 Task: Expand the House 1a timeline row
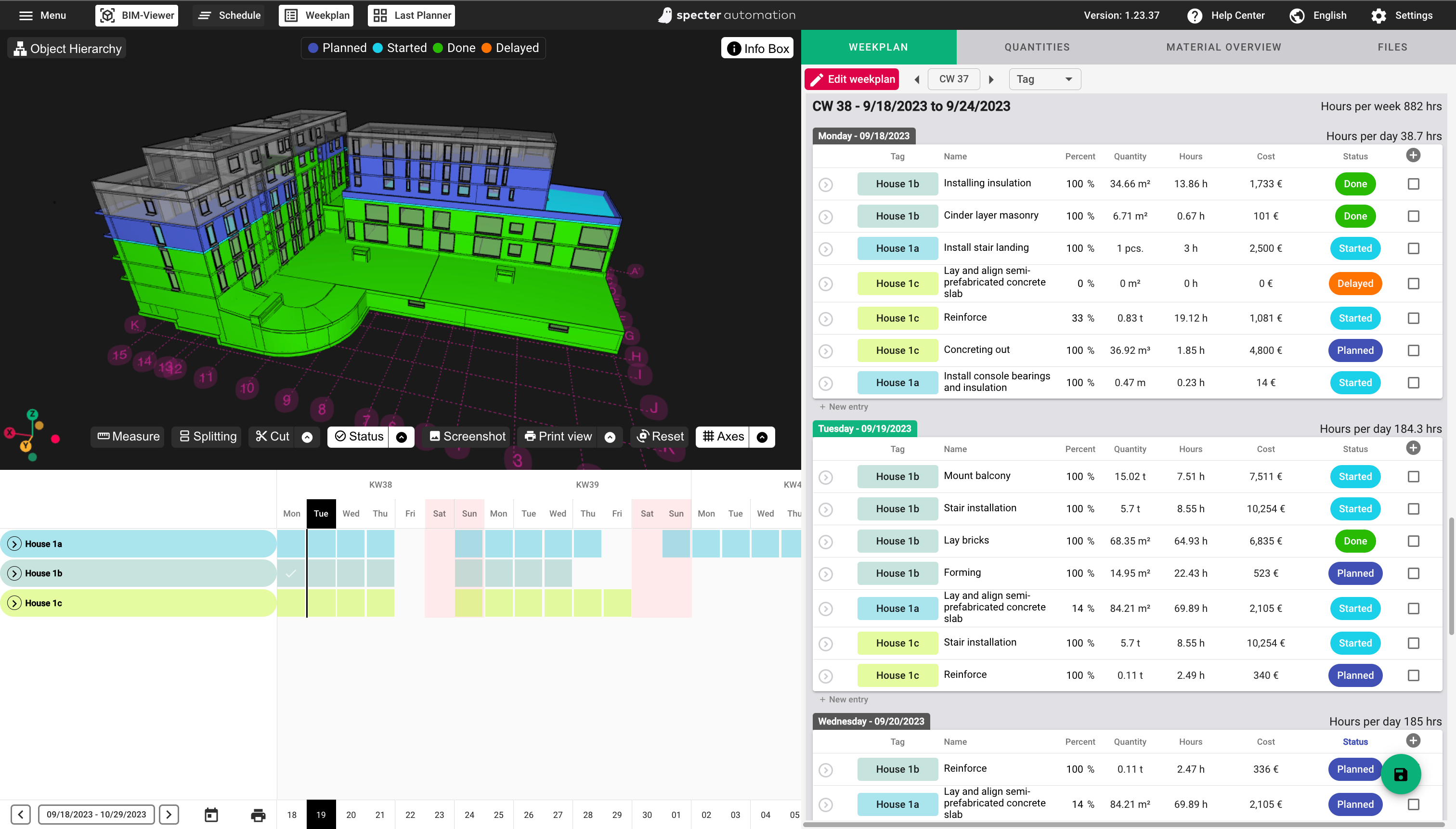click(x=15, y=544)
